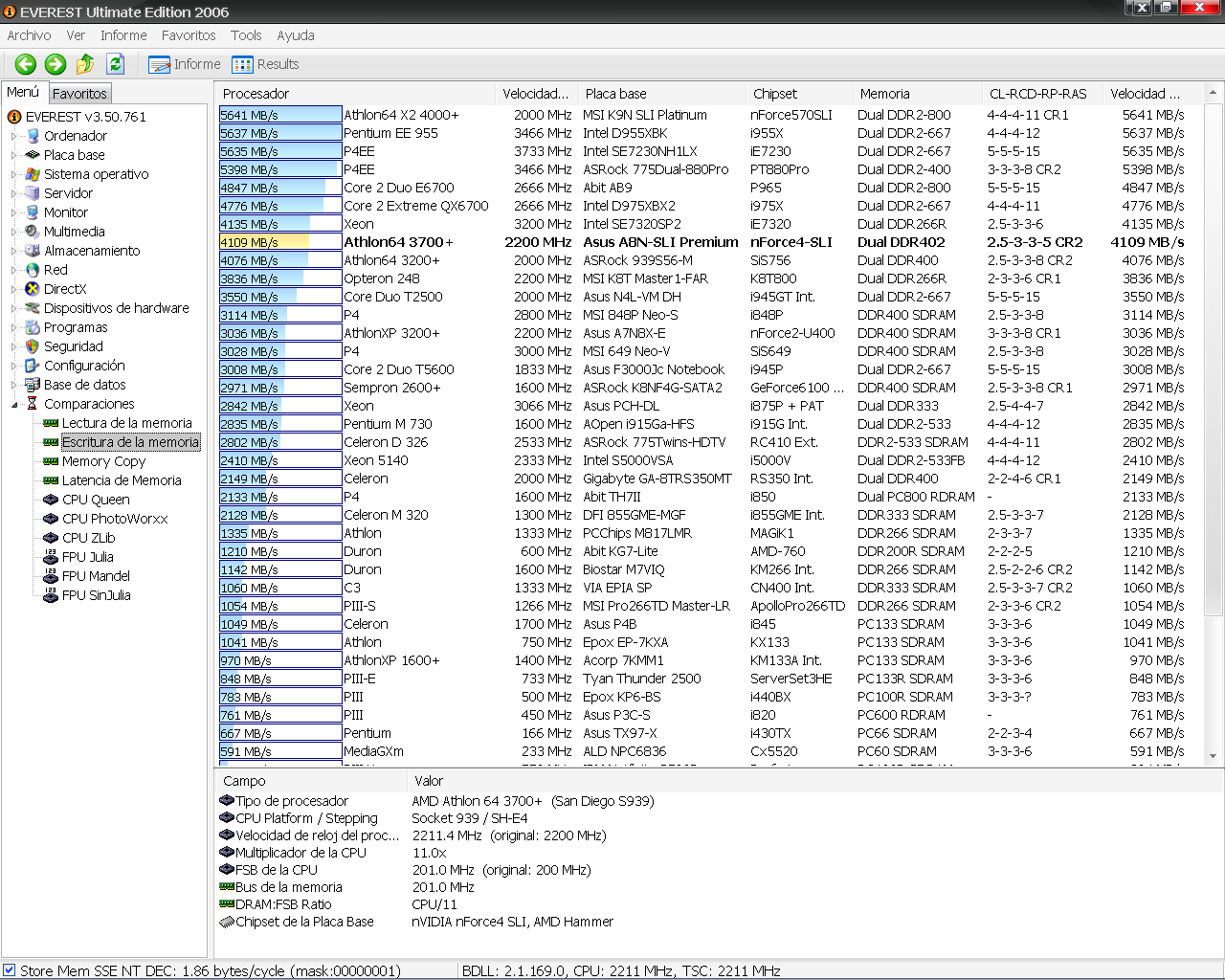1225x980 pixels.
Task: Click the FPU Julia icon
Action: pos(51,557)
